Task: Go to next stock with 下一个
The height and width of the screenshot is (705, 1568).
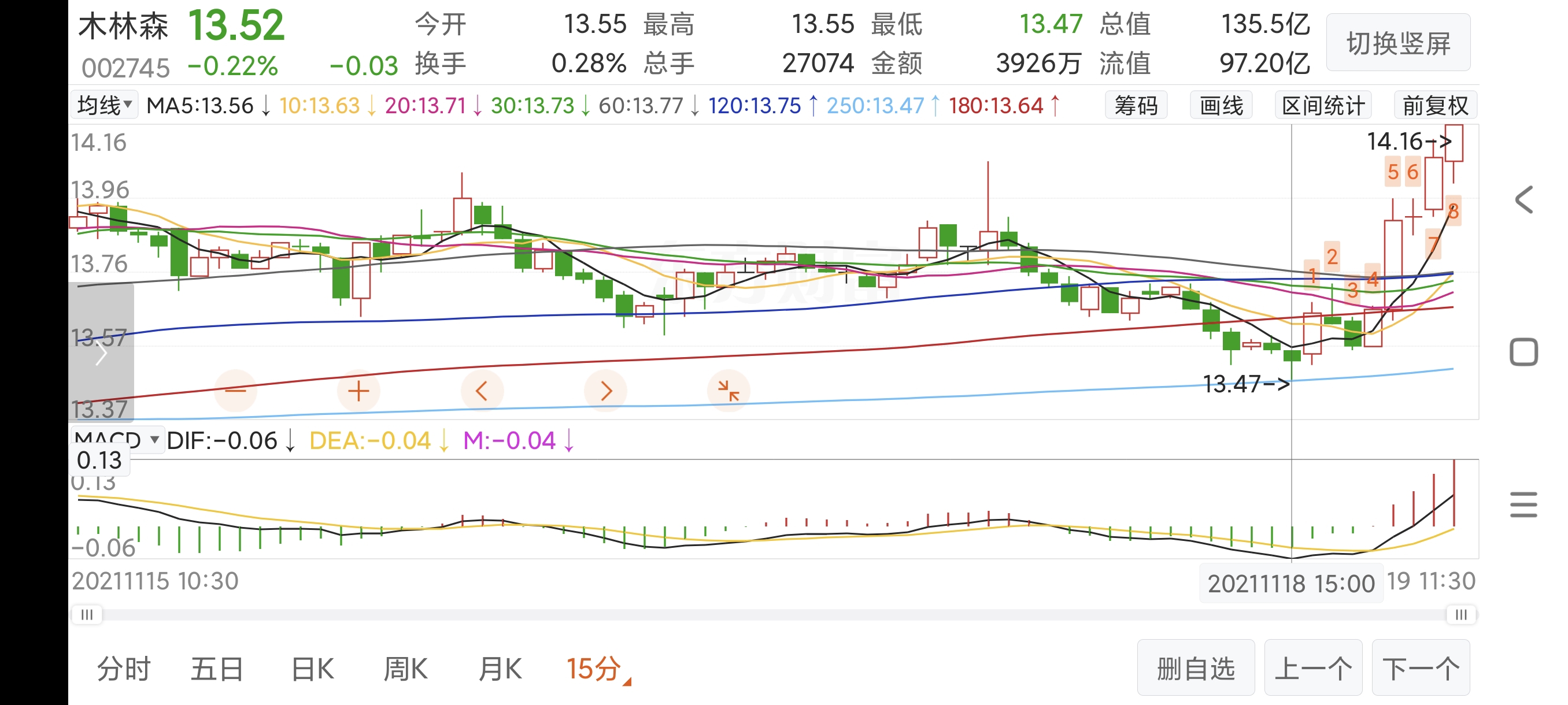Action: tap(1421, 669)
